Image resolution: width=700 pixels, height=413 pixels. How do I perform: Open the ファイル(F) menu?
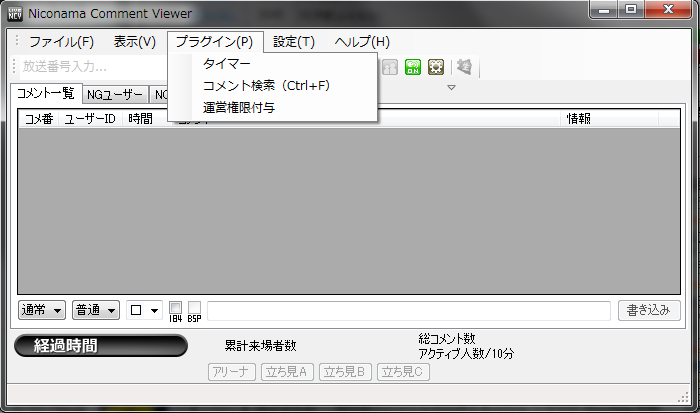point(62,42)
